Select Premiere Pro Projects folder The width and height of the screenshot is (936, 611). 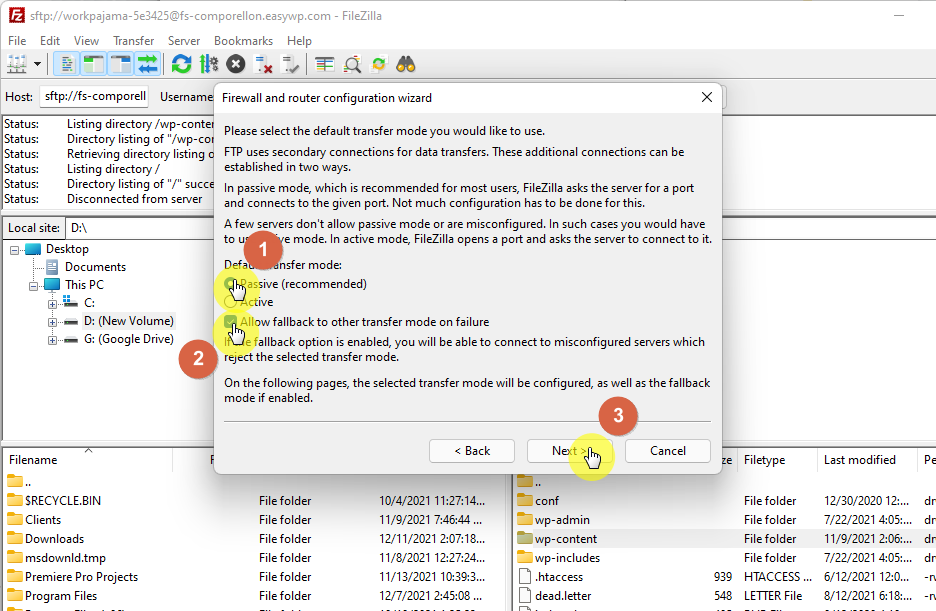pyautogui.click(x=81, y=577)
